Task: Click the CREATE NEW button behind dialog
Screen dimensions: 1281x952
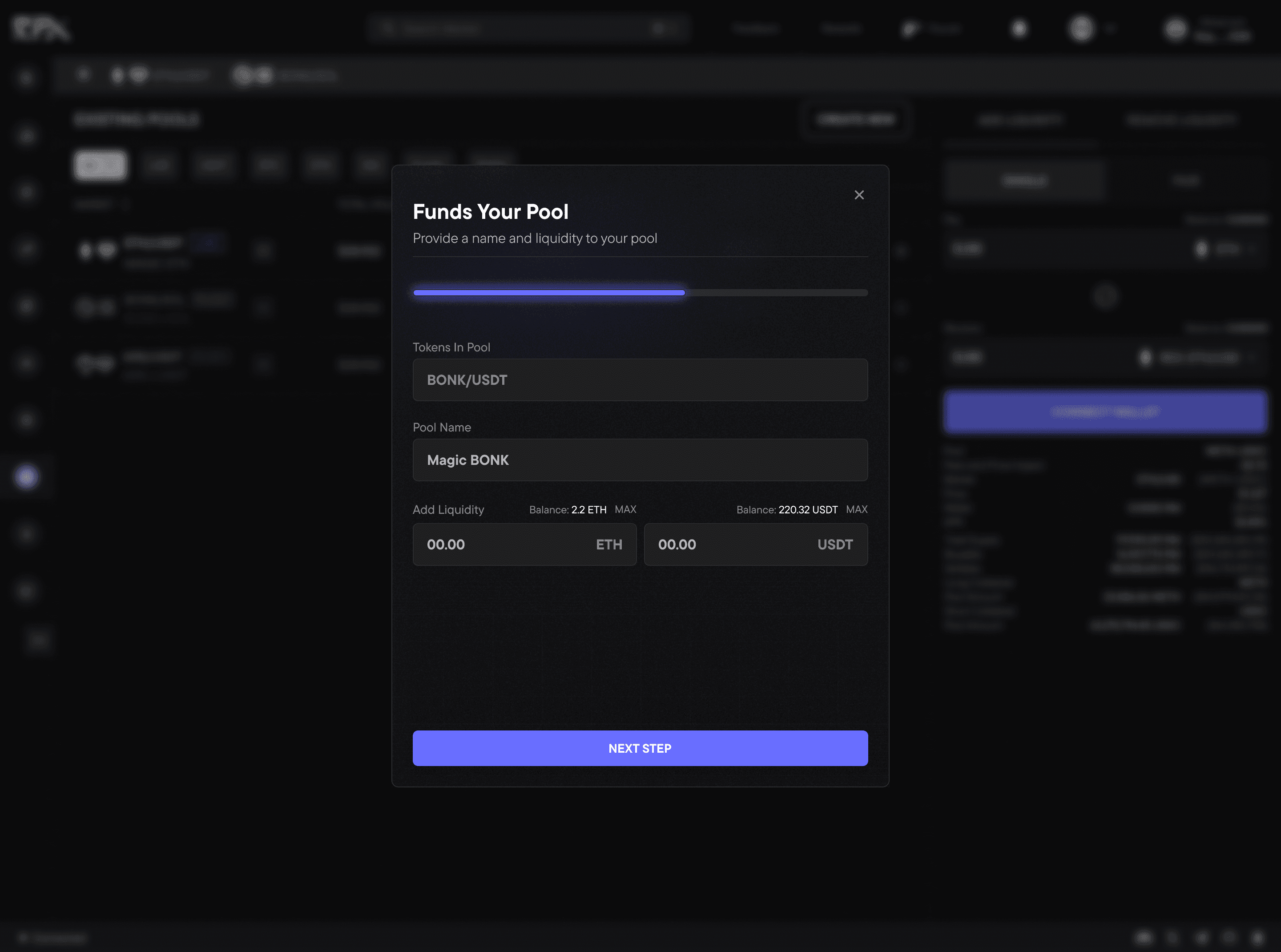Action: click(x=856, y=120)
